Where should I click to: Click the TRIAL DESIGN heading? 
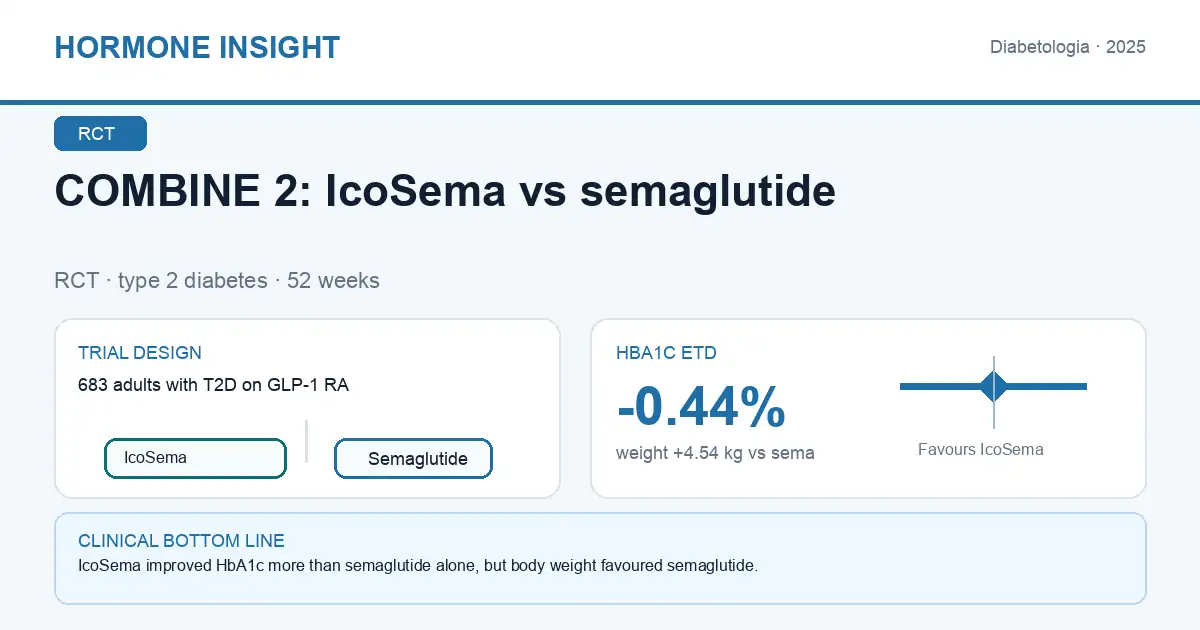pos(140,353)
